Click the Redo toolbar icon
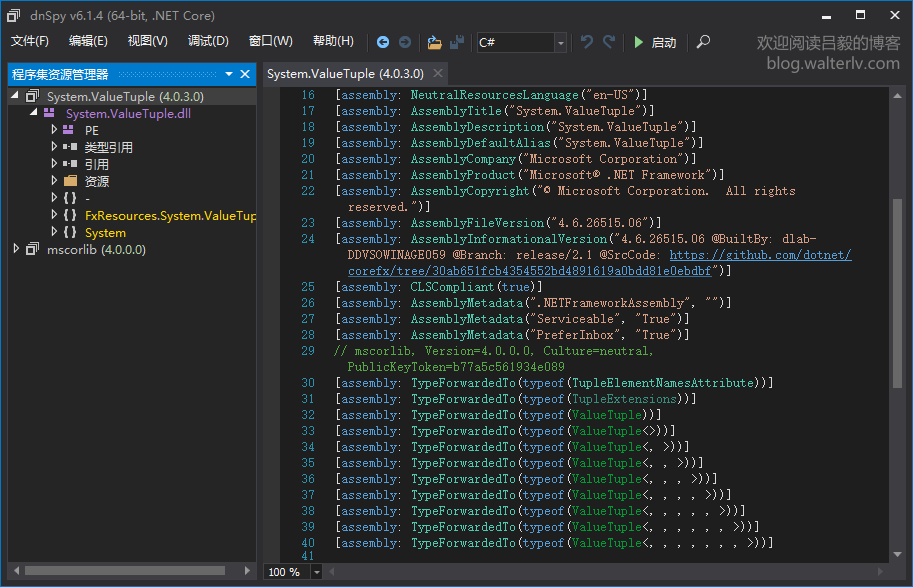 click(x=609, y=42)
